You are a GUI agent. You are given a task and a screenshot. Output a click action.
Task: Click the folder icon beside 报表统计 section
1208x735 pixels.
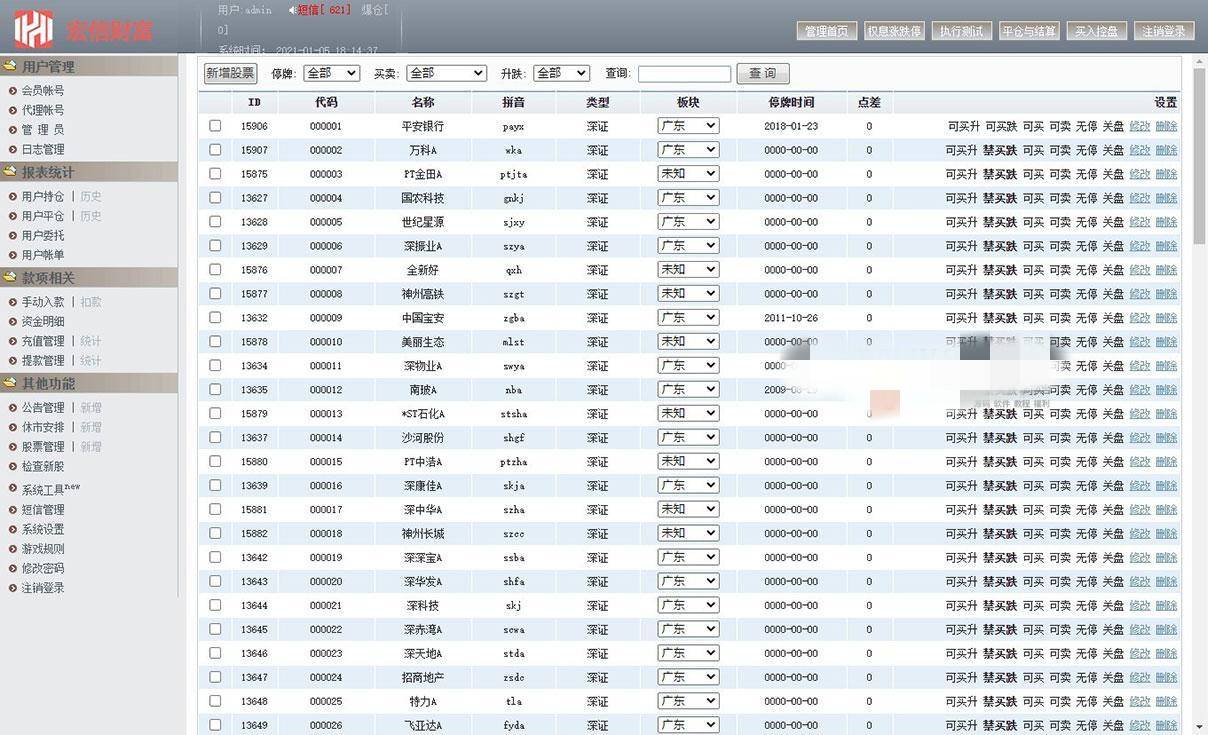(9, 173)
